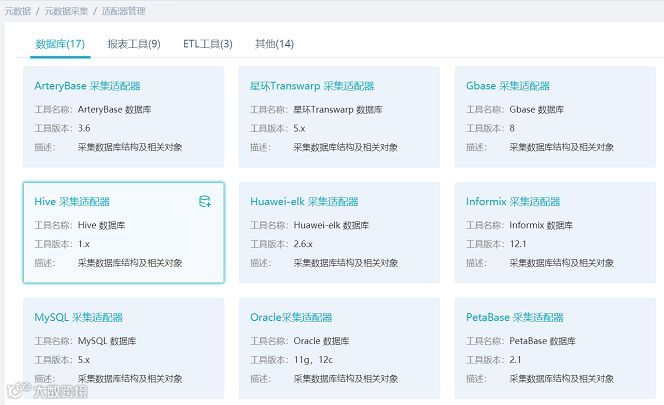The width and height of the screenshot is (664, 405).
Task: Click the ArteryBase version value 3.6
Action: [84, 128]
